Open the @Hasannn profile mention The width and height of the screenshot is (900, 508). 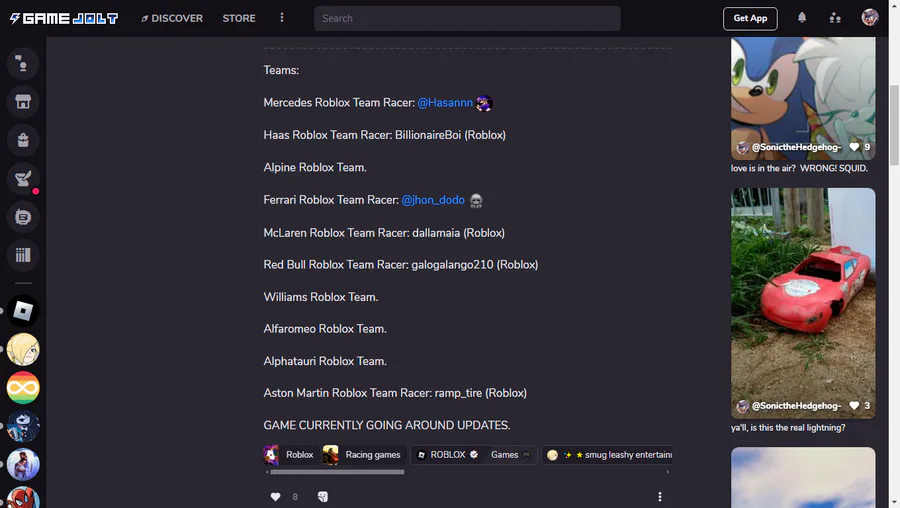(445, 103)
